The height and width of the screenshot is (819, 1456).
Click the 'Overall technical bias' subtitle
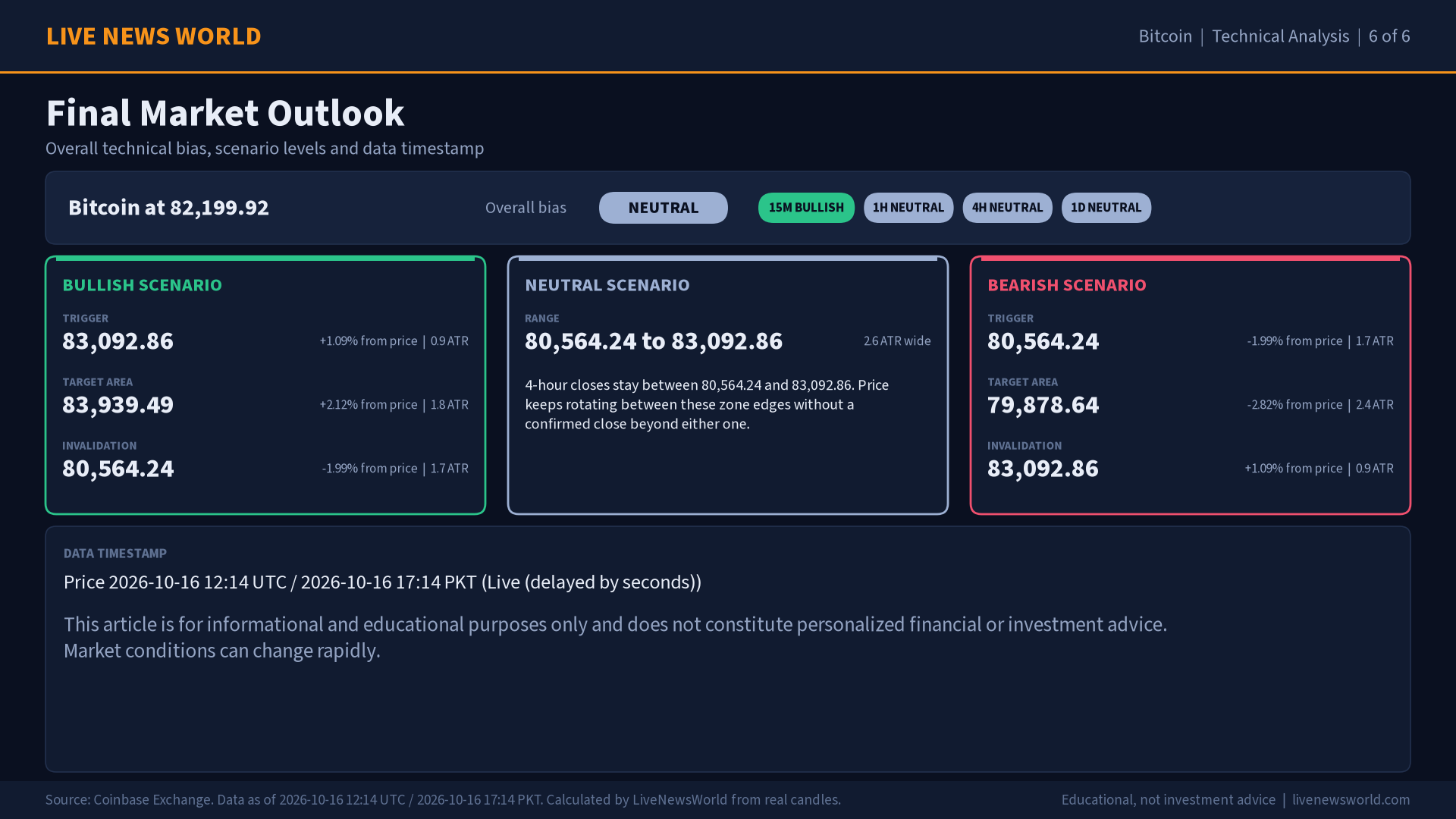pyautogui.click(x=265, y=149)
